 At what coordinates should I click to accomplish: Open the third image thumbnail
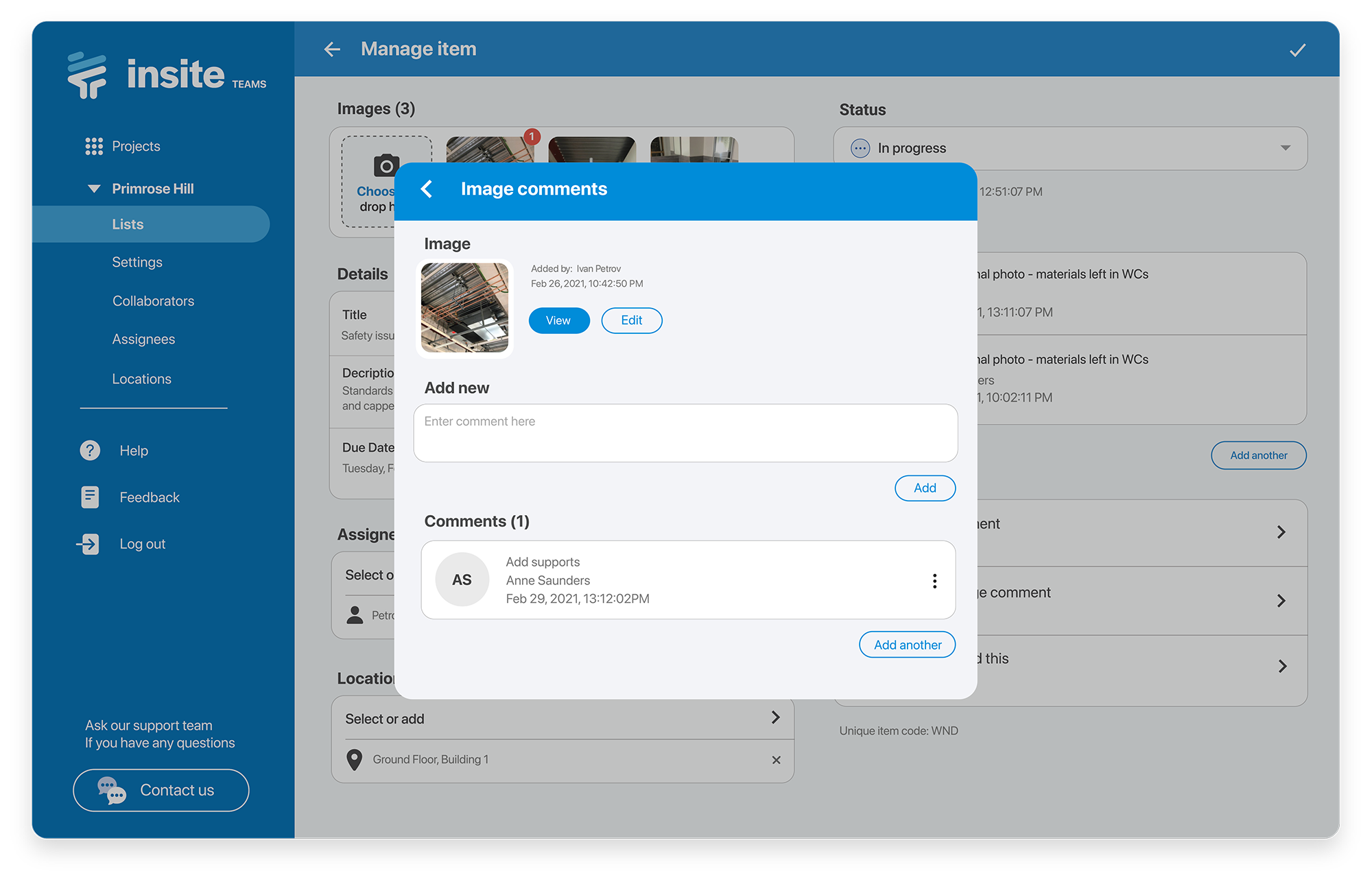(694, 150)
